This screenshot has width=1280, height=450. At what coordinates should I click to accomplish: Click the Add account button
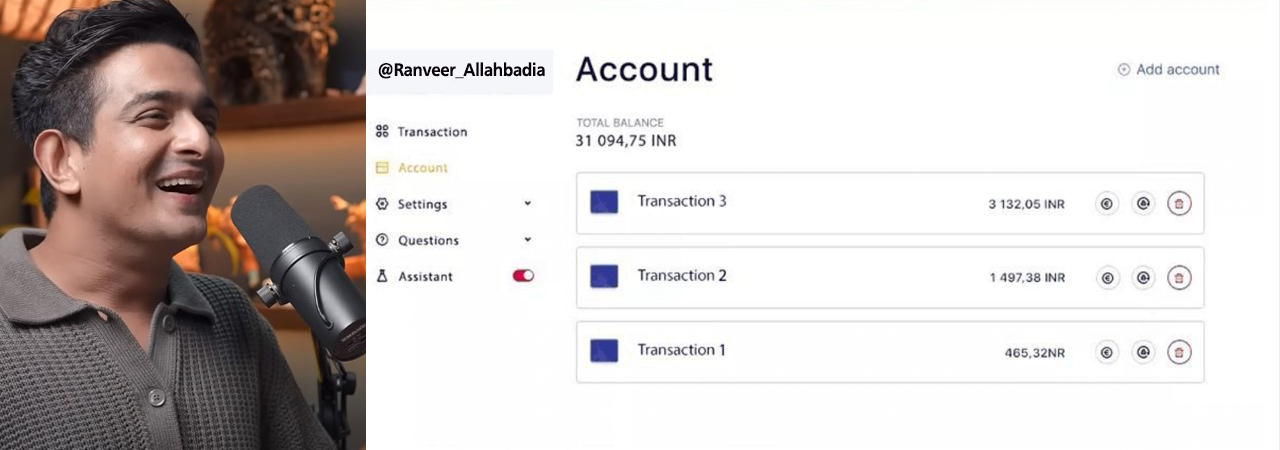click(1168, 70)
